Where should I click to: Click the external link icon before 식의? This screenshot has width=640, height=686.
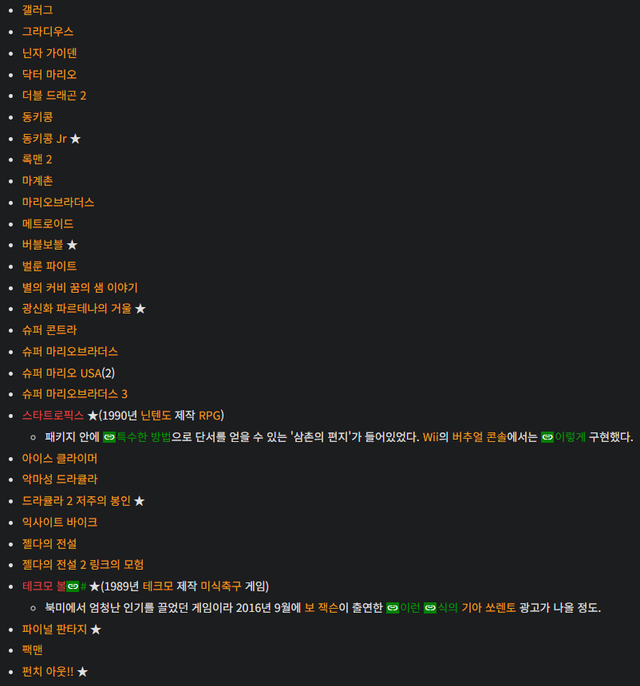point(430,608)
